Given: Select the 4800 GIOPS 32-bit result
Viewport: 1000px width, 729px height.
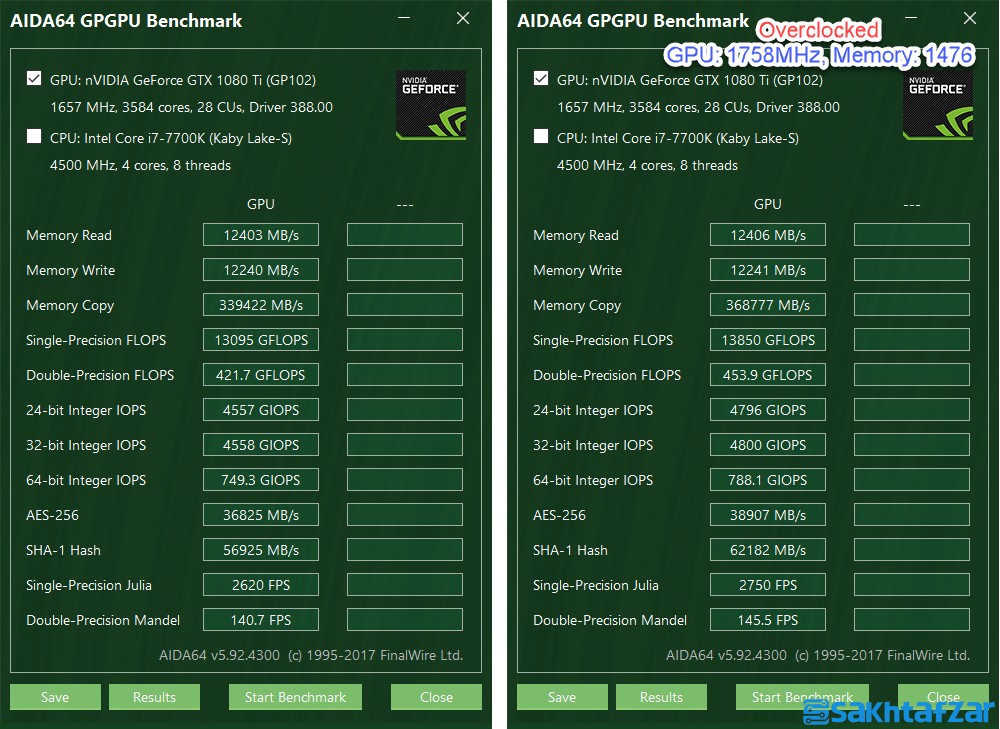Looking at the screenshot, I should click(x=768, y=445).
